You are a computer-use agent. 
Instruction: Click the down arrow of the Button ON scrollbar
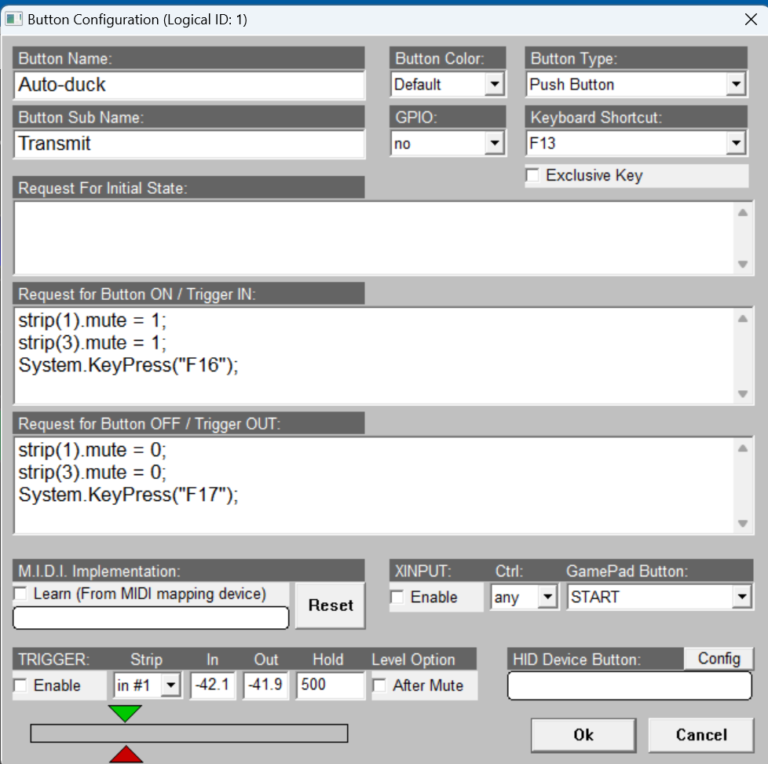[743, 394]
